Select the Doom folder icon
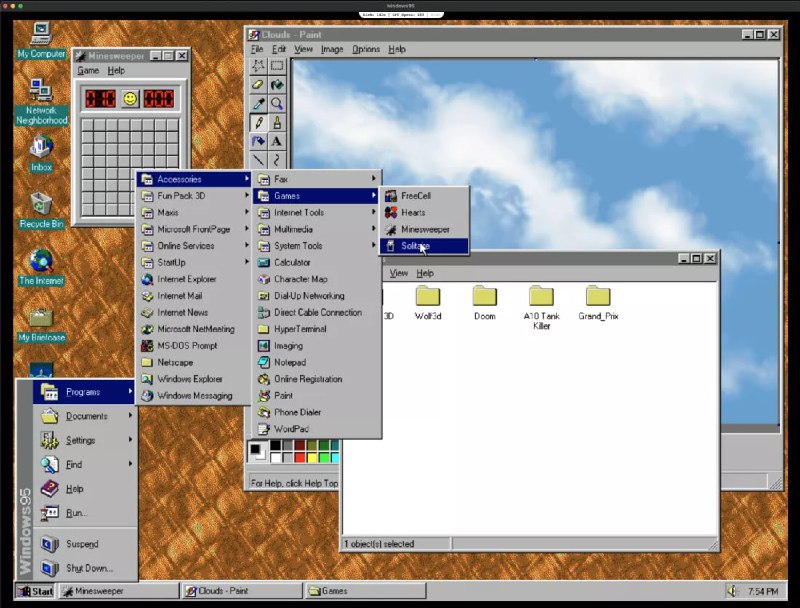Viewport: 800px width, 608px height. [484, 298]
